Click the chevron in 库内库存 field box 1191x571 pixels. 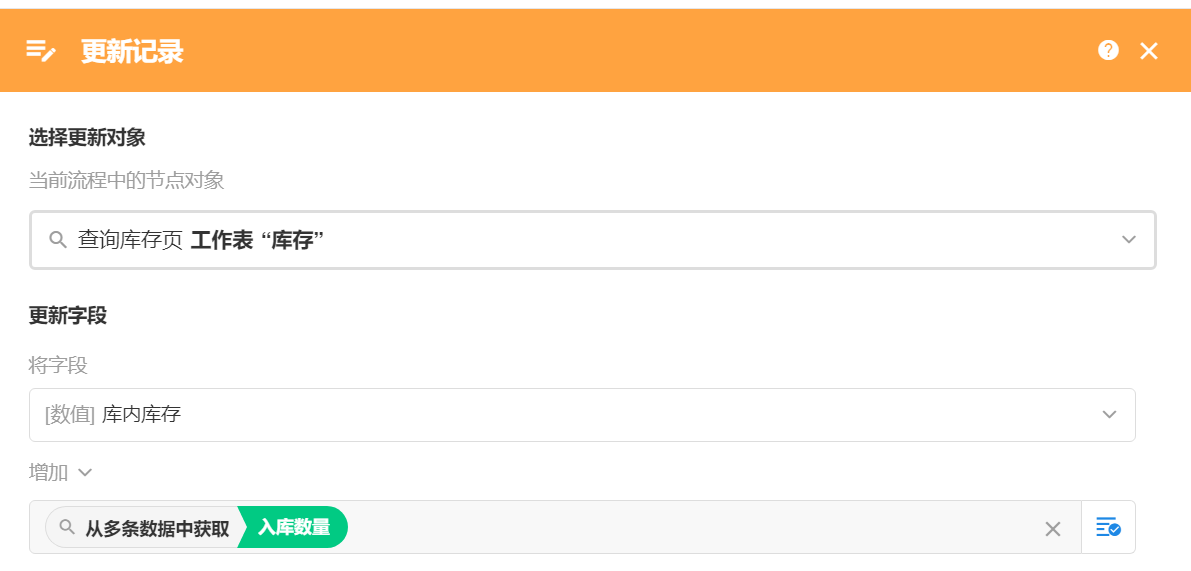1109,414
